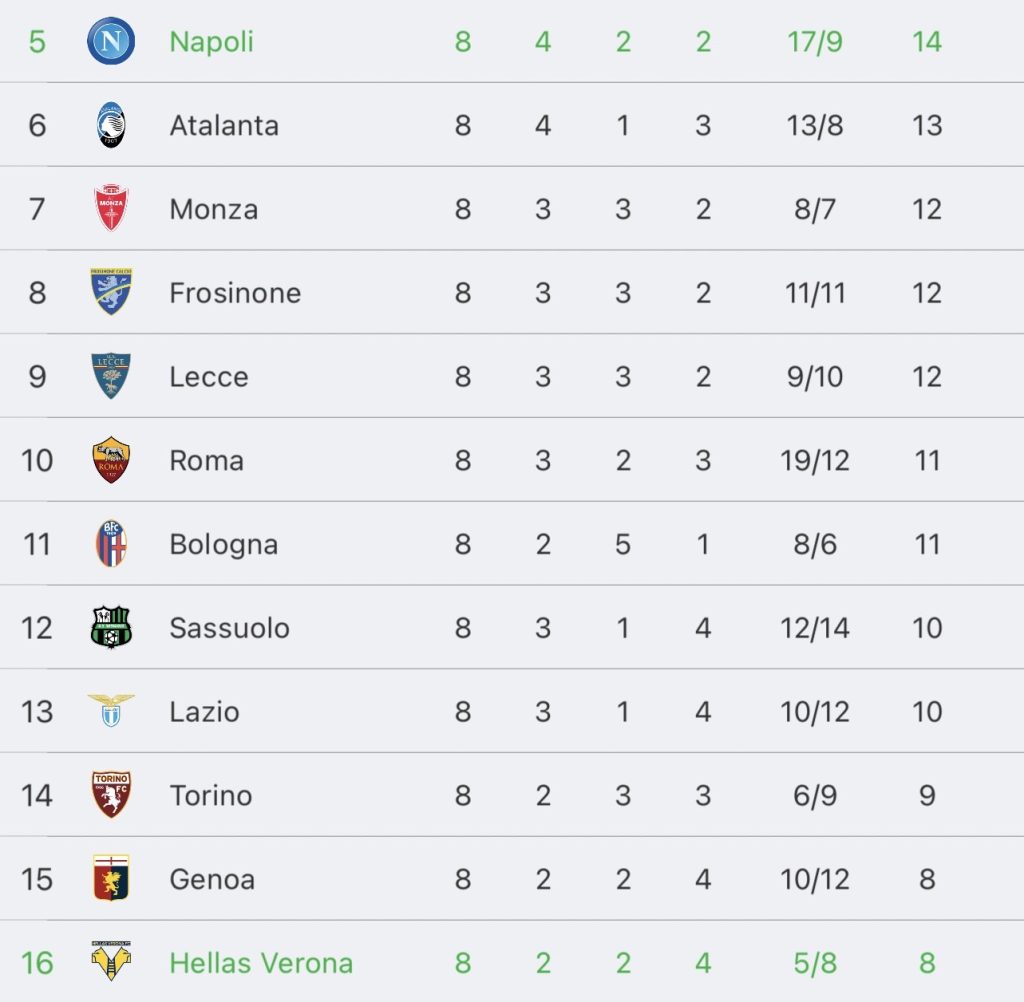Viewport: 1024px width, 1002px height.
Task: Tap Roma's 19/12 goals value
Action: [x=815, y=461]
